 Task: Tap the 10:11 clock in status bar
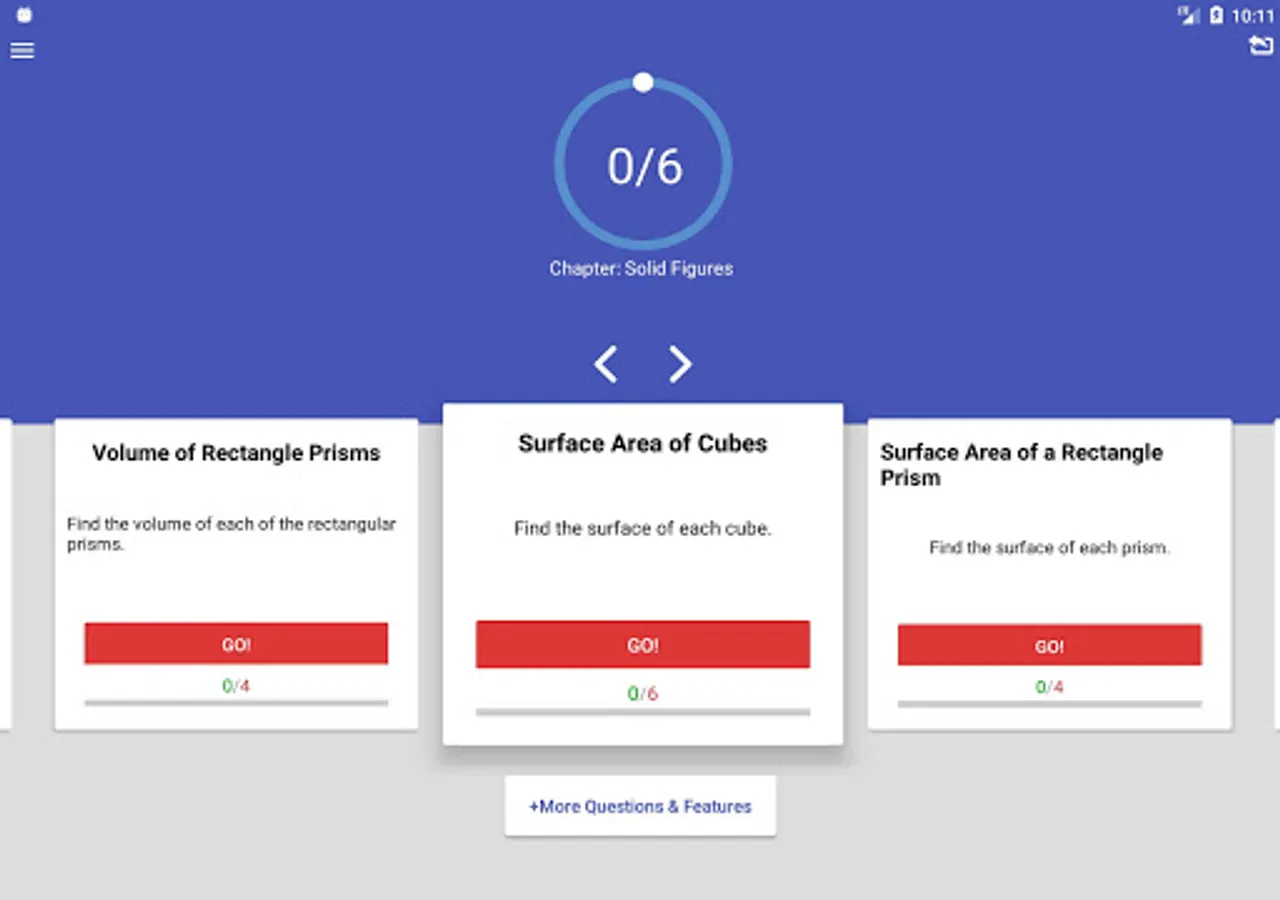coord(1253,16)
